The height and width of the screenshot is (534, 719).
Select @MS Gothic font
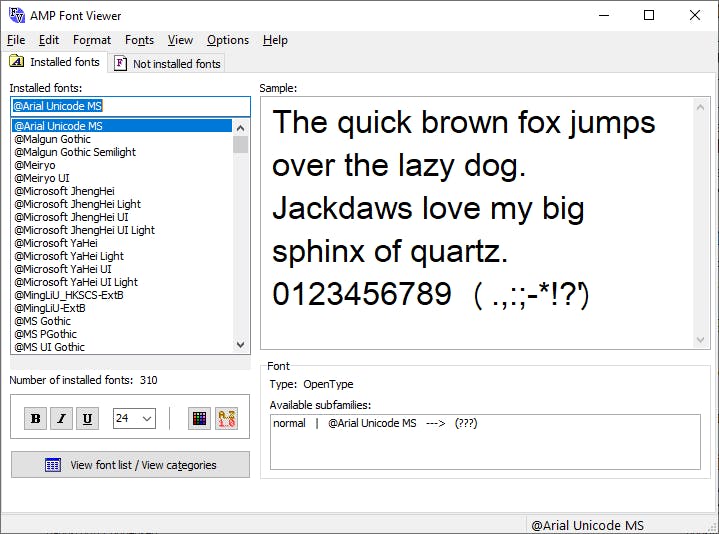[x=122, y=321]
